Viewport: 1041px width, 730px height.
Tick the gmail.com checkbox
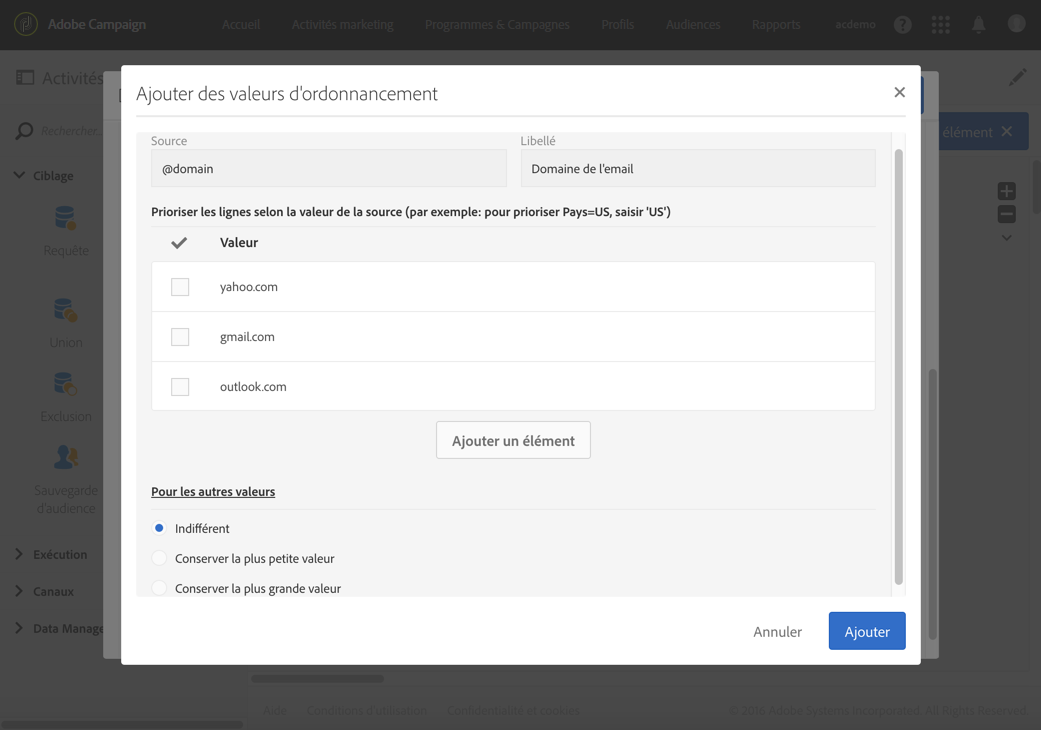(x=180, y=337)
